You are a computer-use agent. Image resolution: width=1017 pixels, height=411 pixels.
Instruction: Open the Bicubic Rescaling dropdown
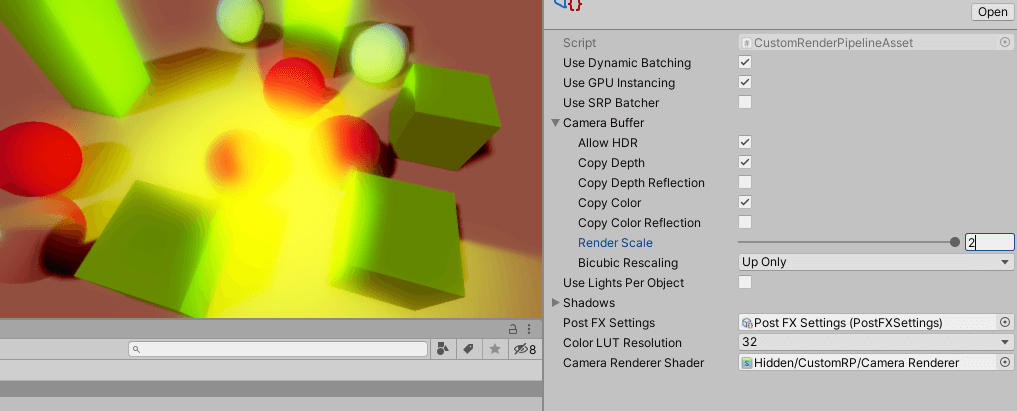pos(875,262)
